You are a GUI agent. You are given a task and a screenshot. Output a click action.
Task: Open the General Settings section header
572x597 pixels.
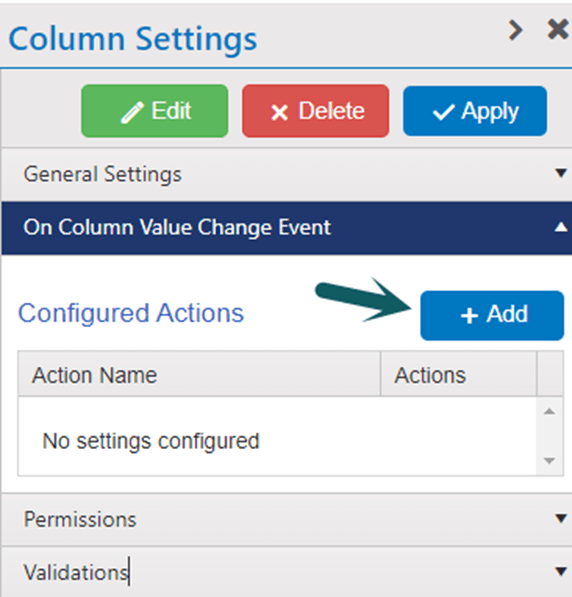pyautogui.click(x=287, y=174)
